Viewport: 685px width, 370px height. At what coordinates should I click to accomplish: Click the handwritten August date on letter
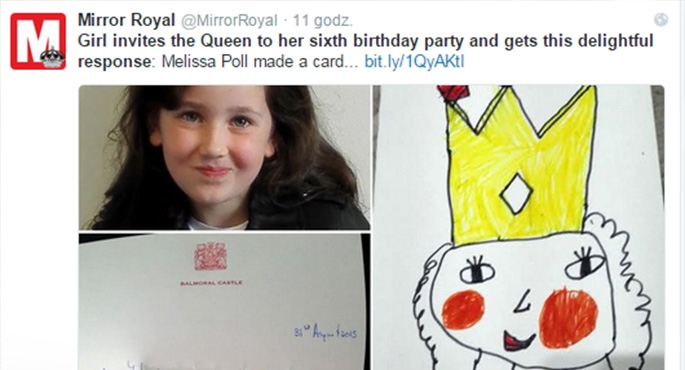[x=325, y=333]
